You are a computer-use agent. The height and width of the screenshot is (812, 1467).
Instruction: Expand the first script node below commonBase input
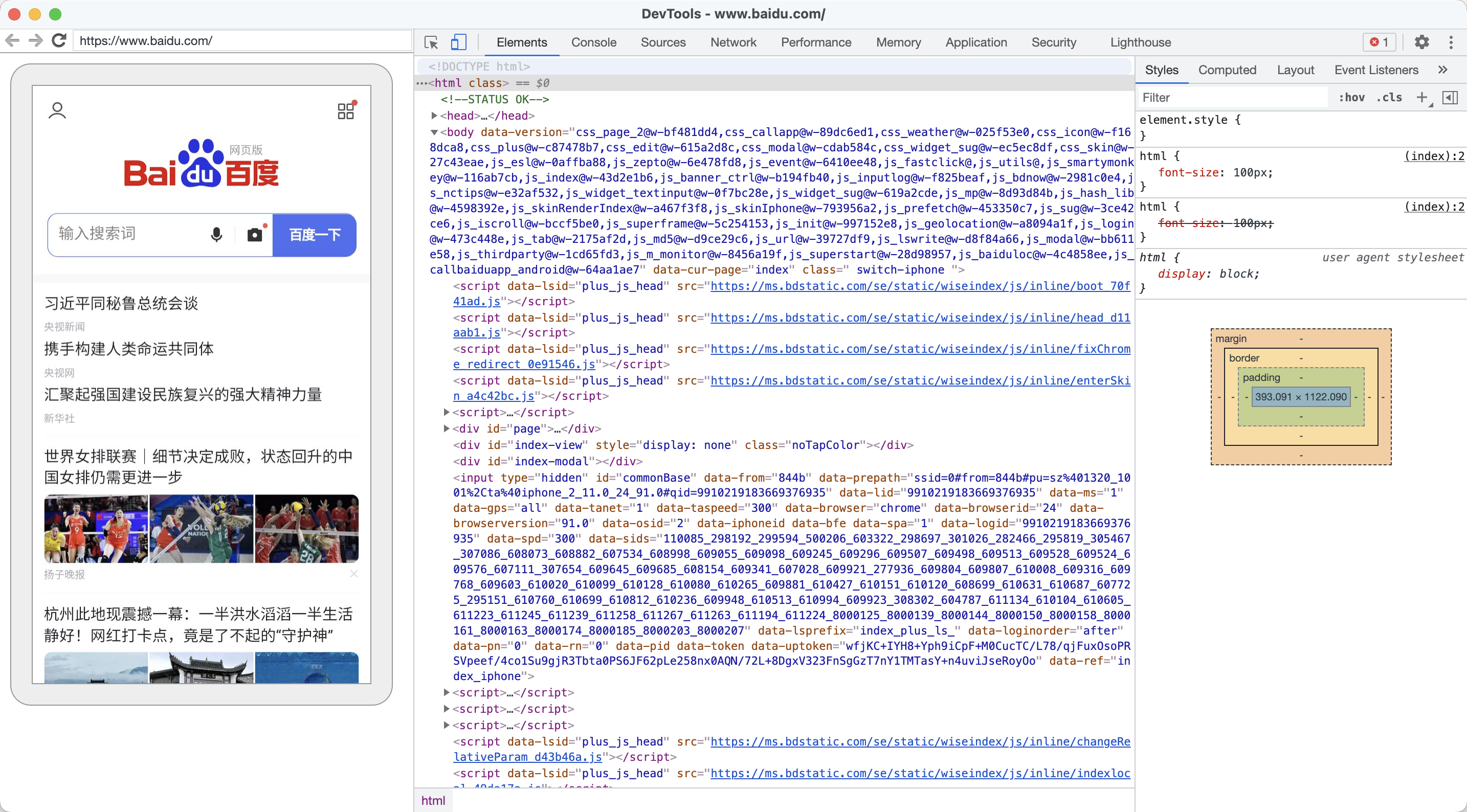447,692
